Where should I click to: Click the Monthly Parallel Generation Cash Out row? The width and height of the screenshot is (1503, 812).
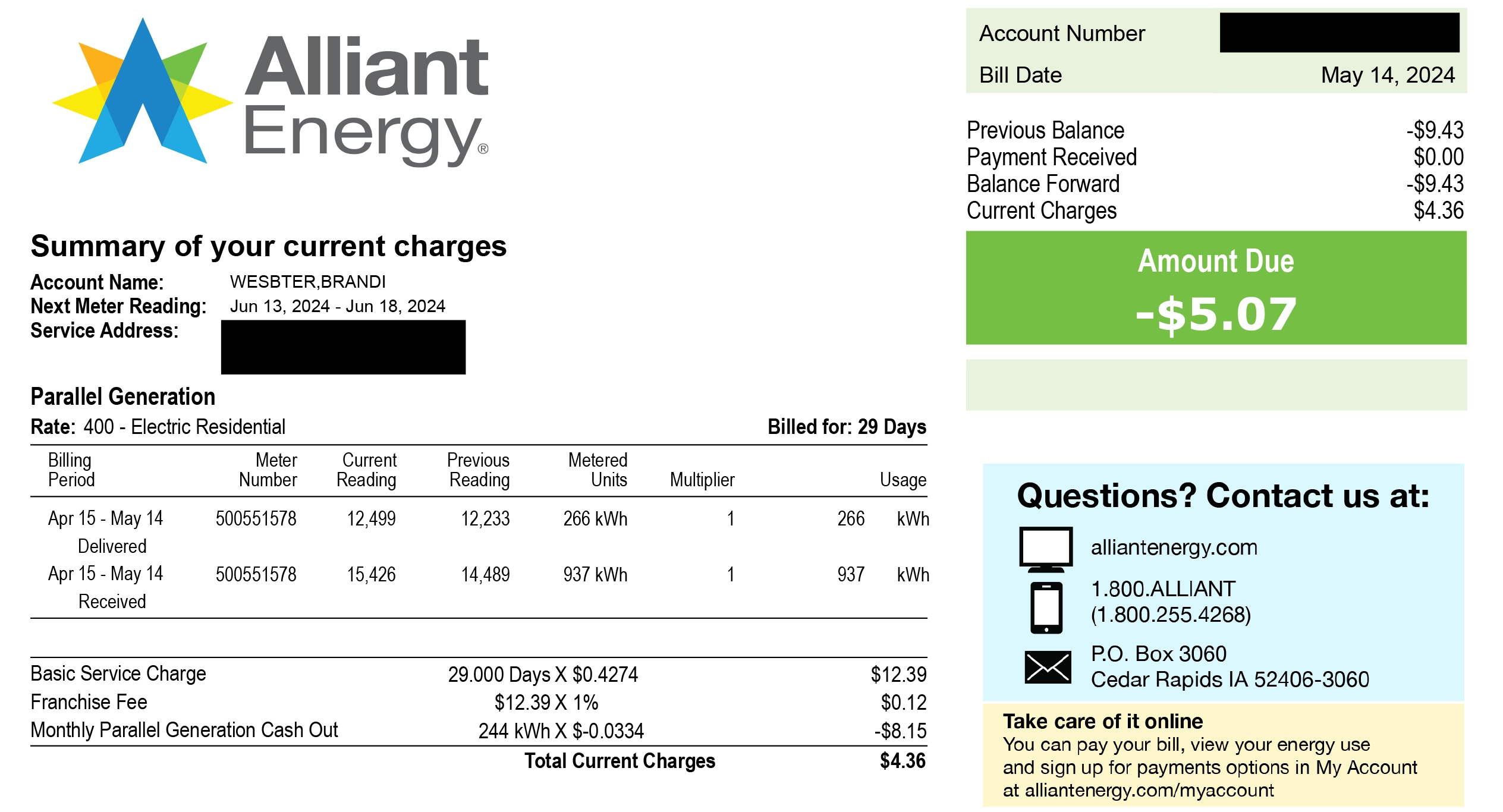(184, 731)
